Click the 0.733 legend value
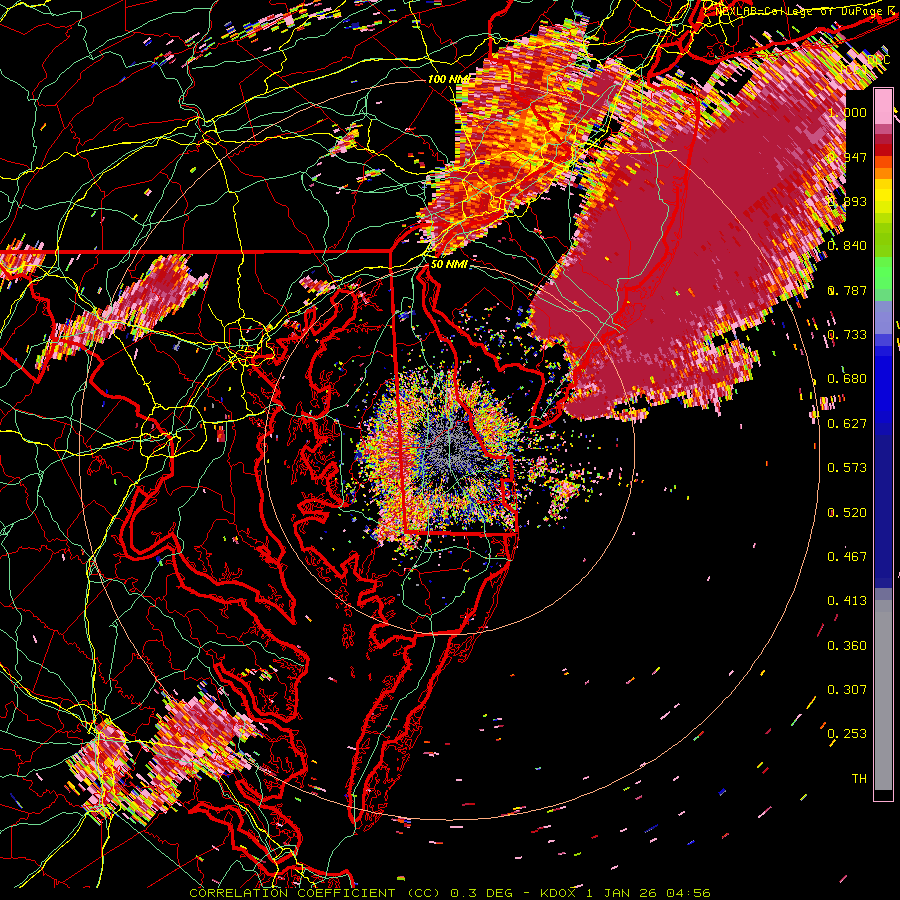Viewport: 900px width, 900px height. pyautogui.click(x=848, y=335)
